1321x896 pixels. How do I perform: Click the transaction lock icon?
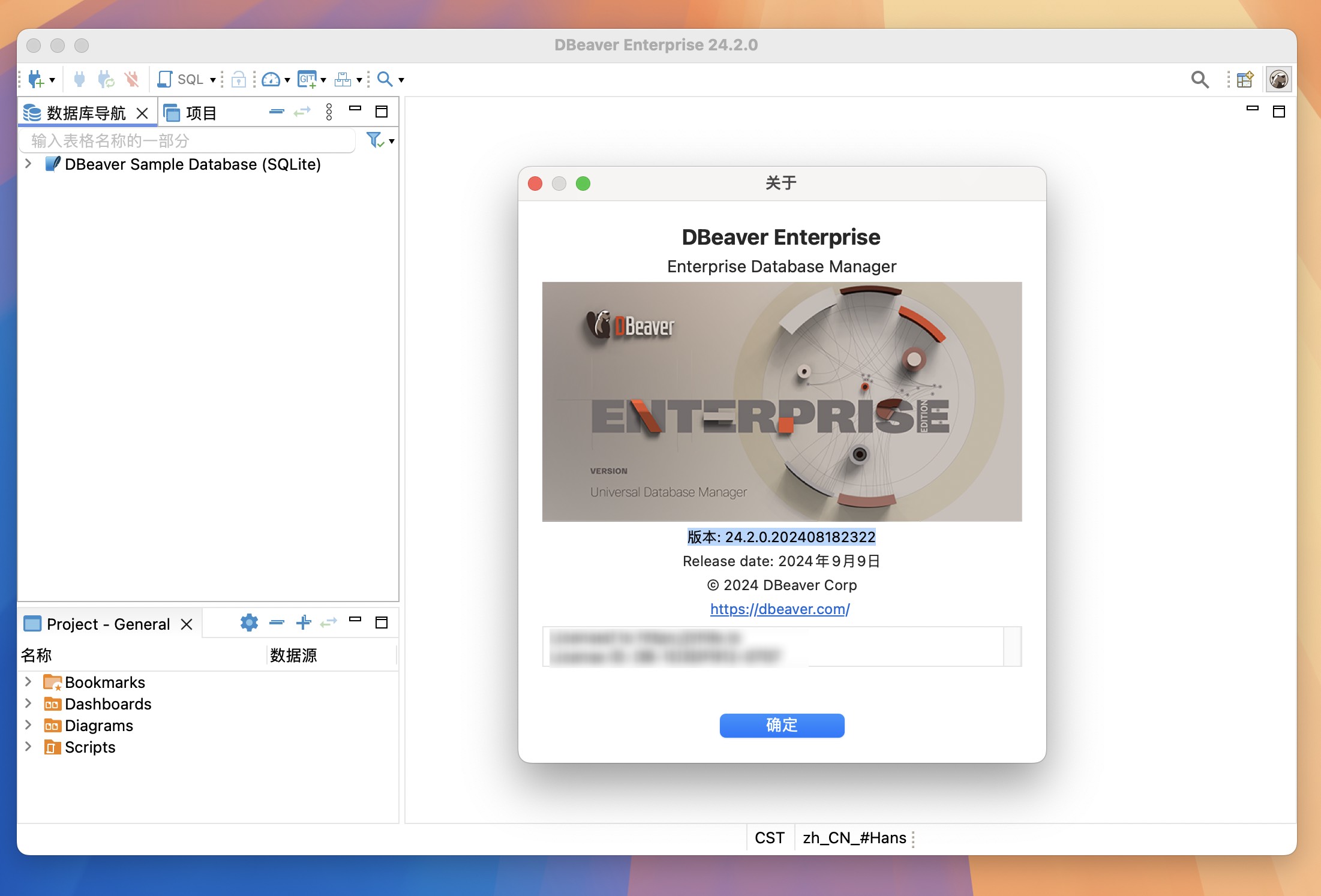coord(239,79)
